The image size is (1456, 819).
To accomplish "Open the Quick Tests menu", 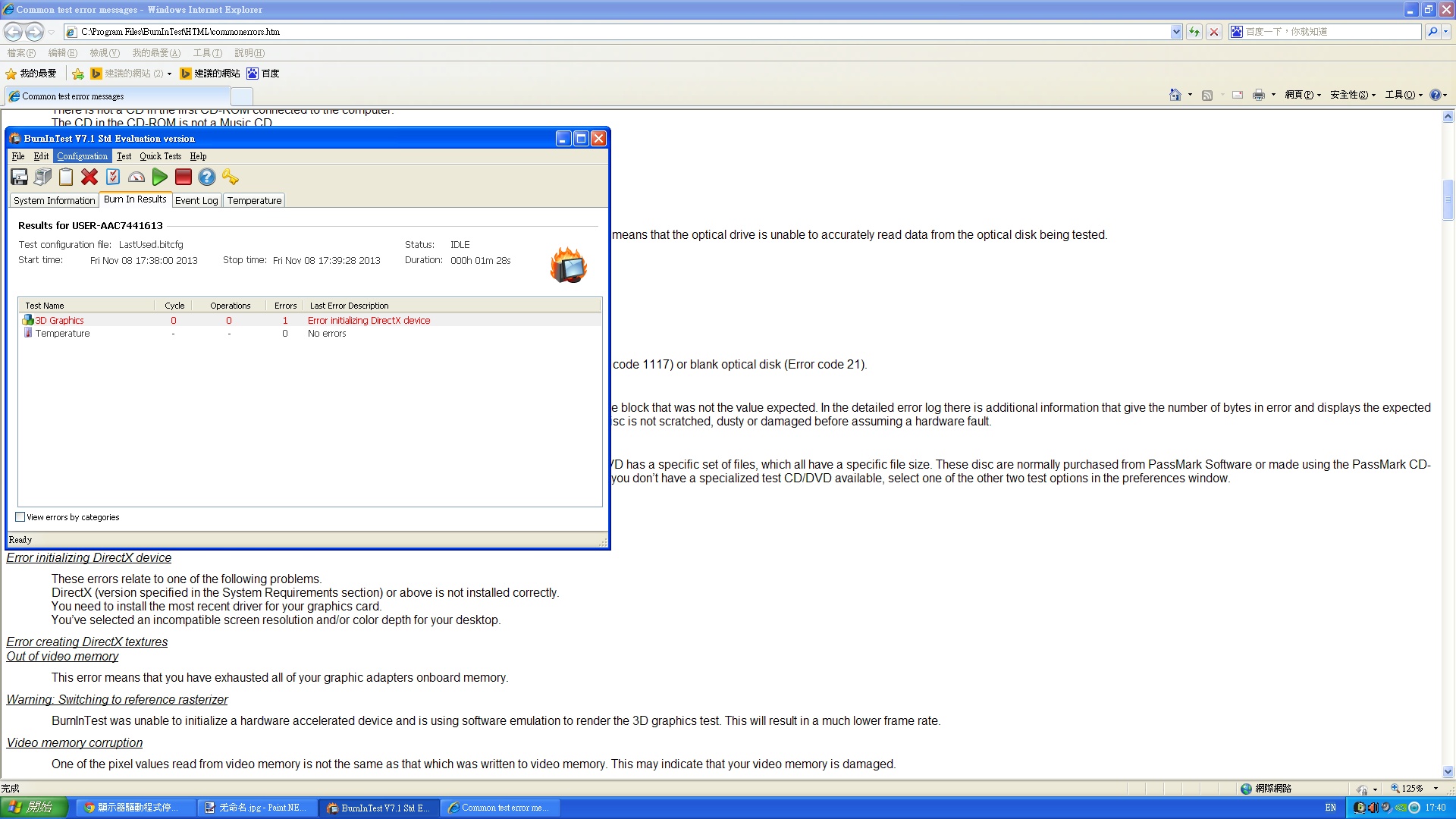I will (160, 156).
